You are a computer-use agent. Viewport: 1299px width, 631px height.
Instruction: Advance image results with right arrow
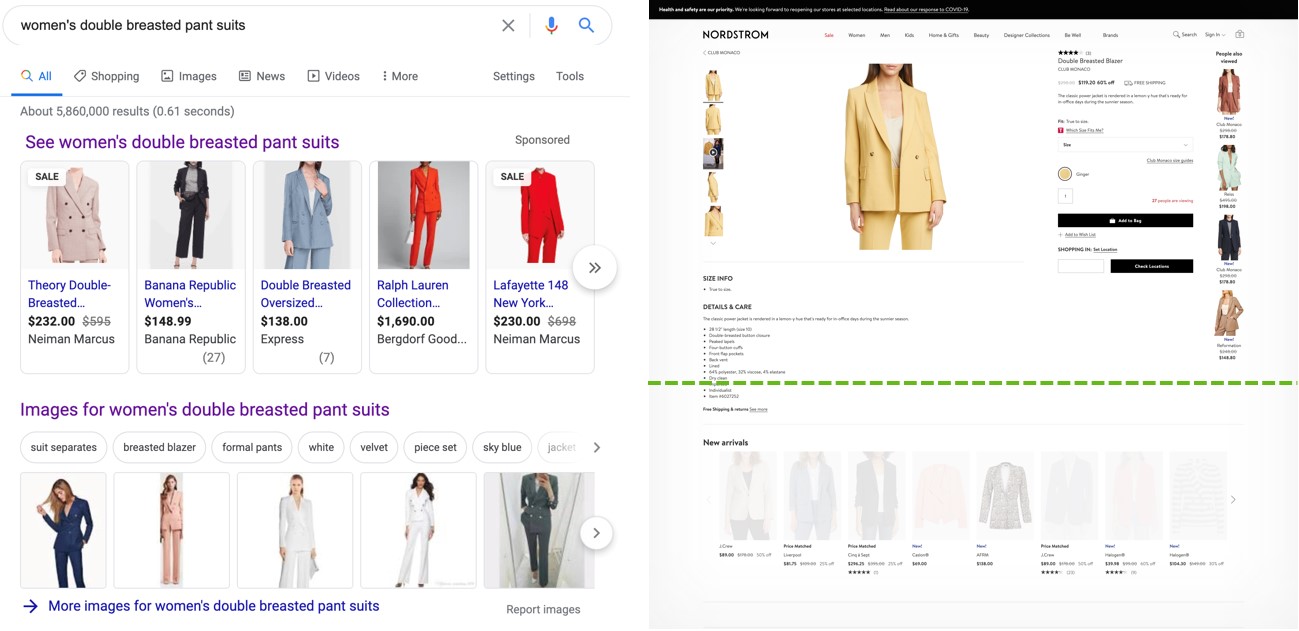[596, 533]
